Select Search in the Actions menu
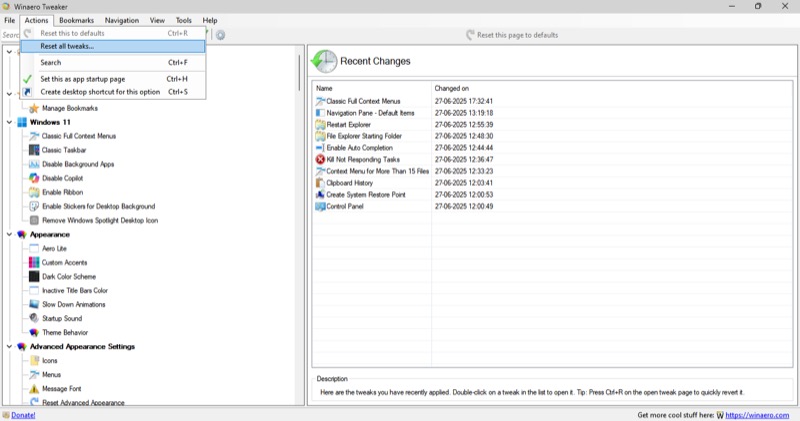Image resolution: width=800 pixels, height=421 pixels. click(x=113, y=63)
